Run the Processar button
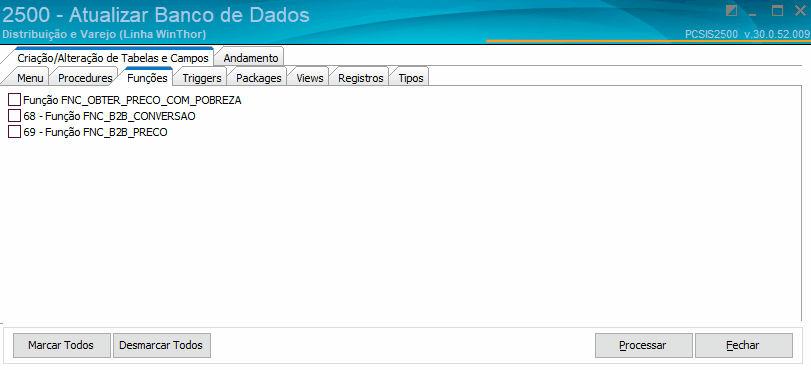 (643, 345)
